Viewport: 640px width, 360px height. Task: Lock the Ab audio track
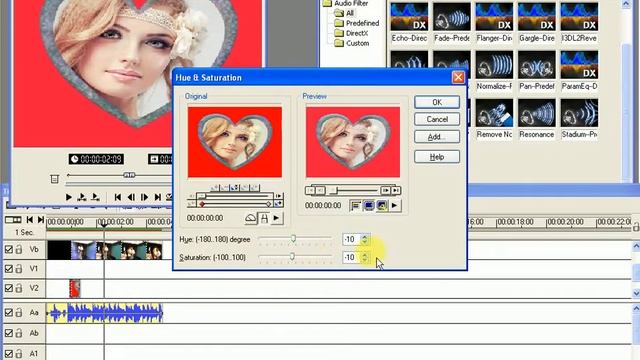[x=19, y=333]
